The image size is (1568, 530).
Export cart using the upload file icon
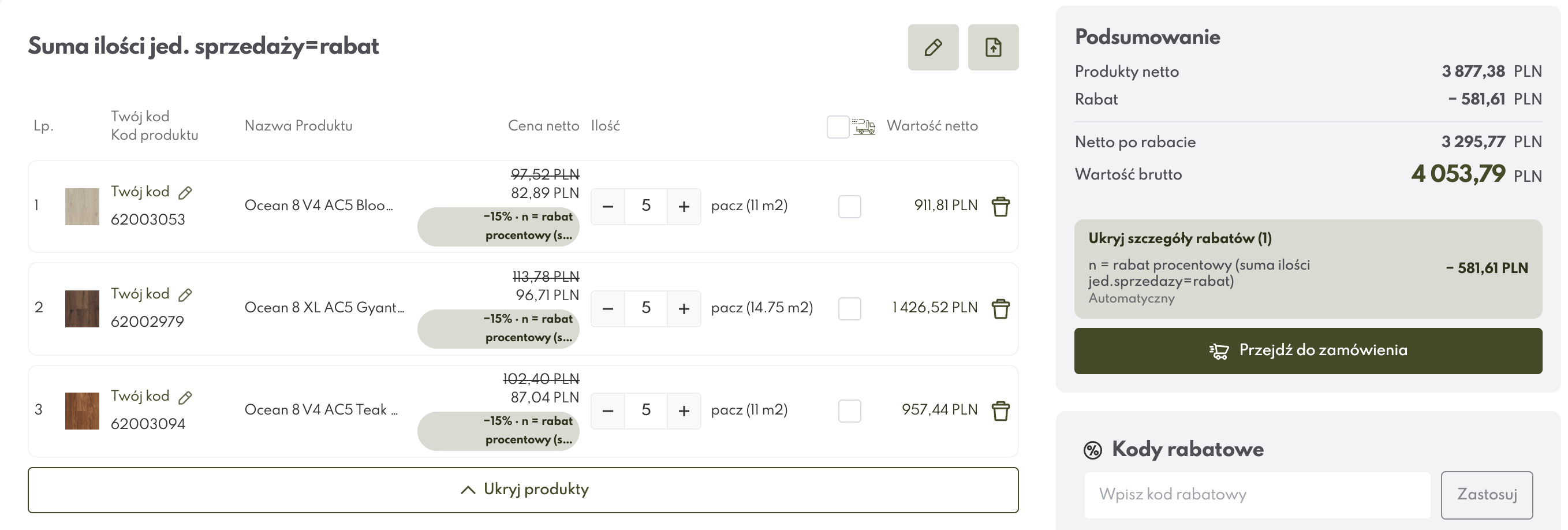pyautogui.click(x=993, y=47)
